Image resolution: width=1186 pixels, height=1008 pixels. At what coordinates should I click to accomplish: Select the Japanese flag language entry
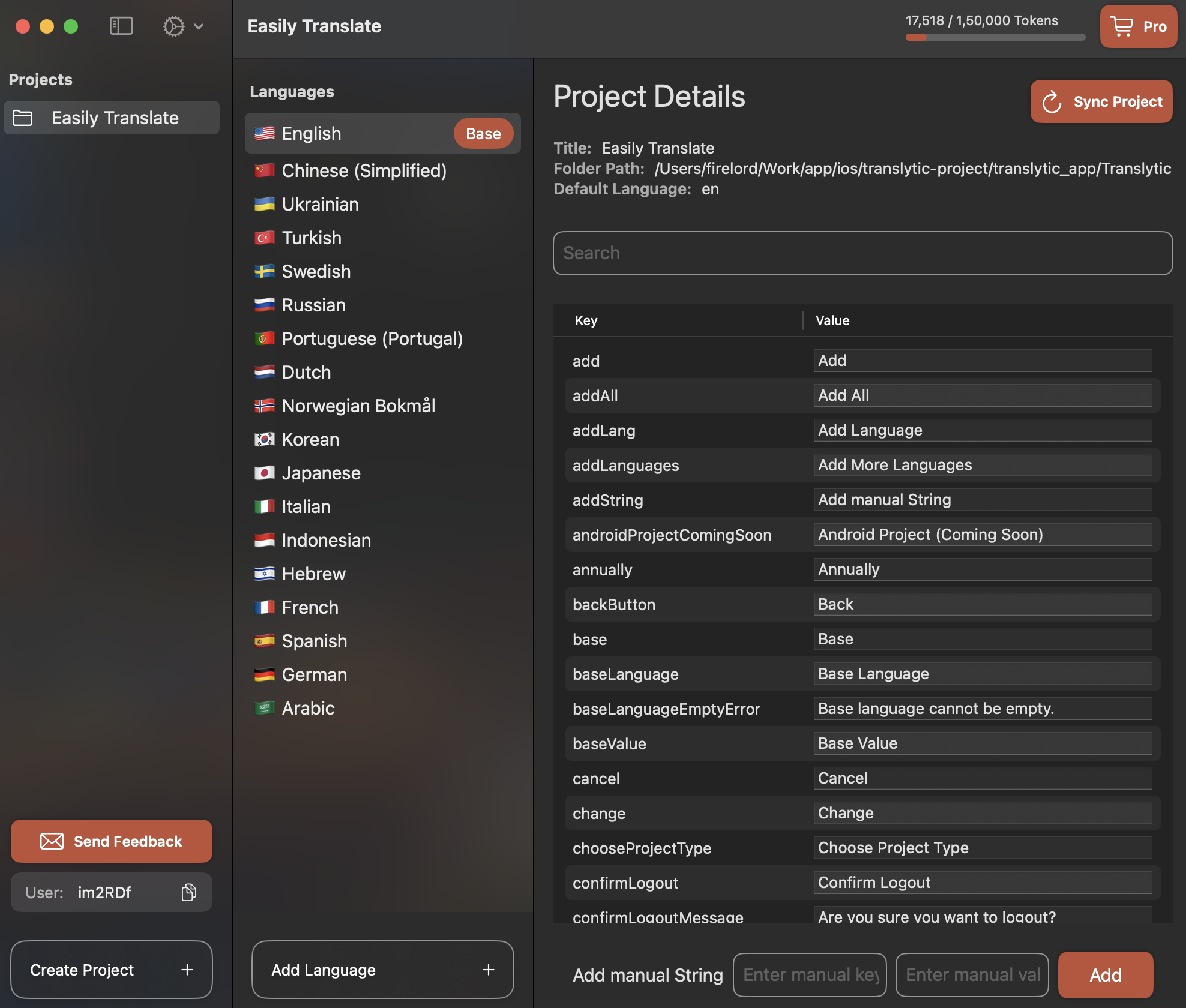pos(321,473)
